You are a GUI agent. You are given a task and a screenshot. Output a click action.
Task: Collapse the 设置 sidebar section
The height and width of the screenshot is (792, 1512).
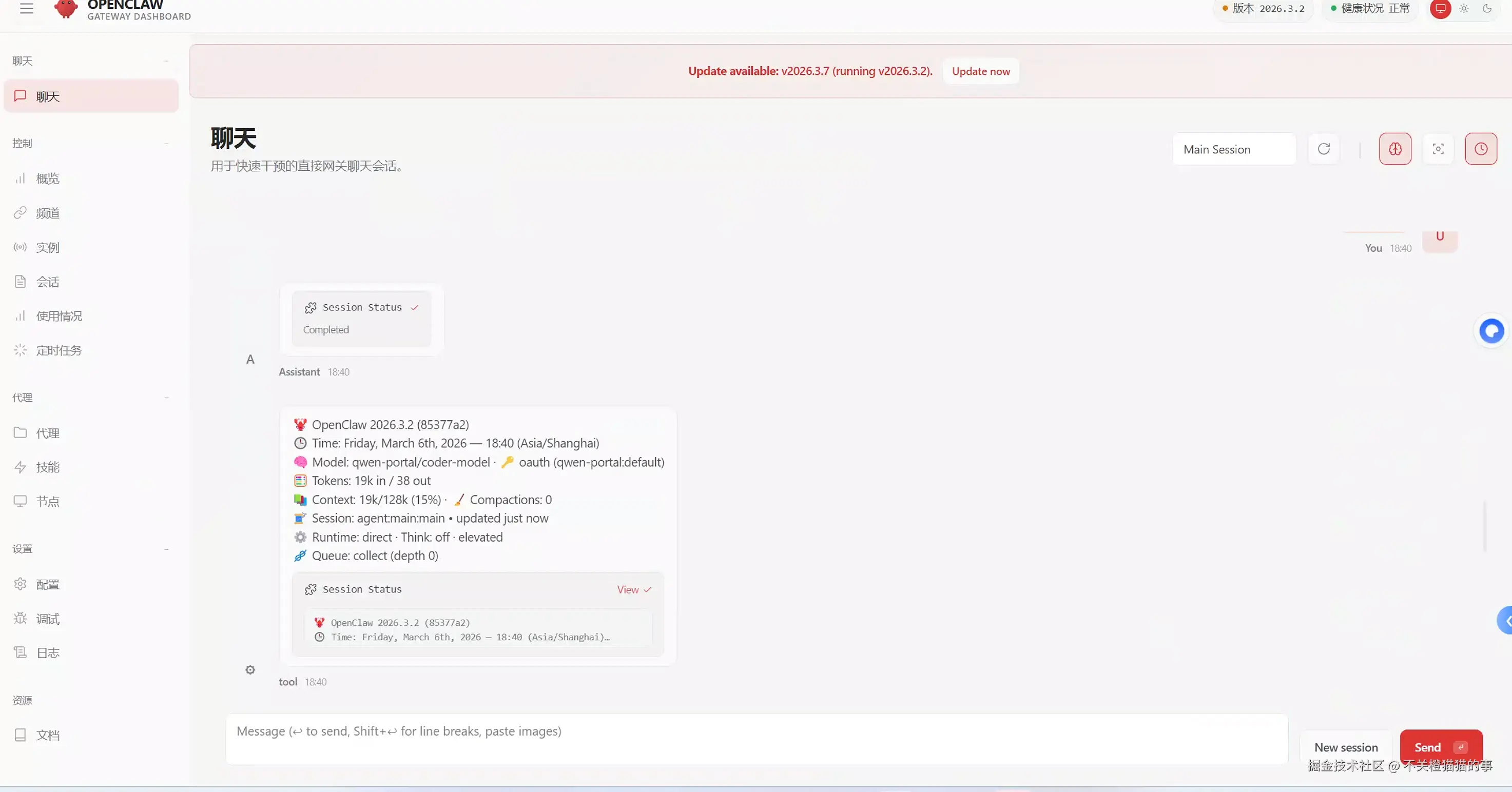click(x=167, y=548)
